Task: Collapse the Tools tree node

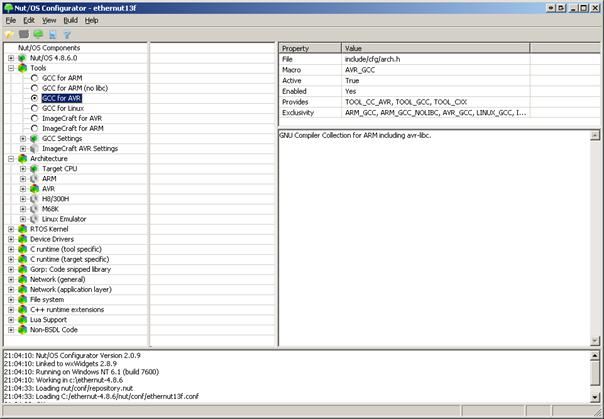Action: [x=11, y=68]
